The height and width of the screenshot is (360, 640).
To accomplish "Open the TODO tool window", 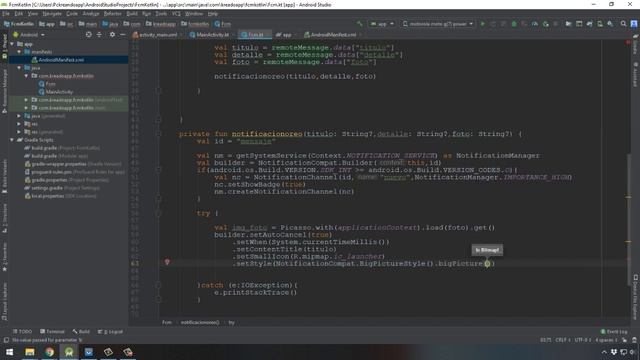I will pyautogui.click(x=22, y=331).
